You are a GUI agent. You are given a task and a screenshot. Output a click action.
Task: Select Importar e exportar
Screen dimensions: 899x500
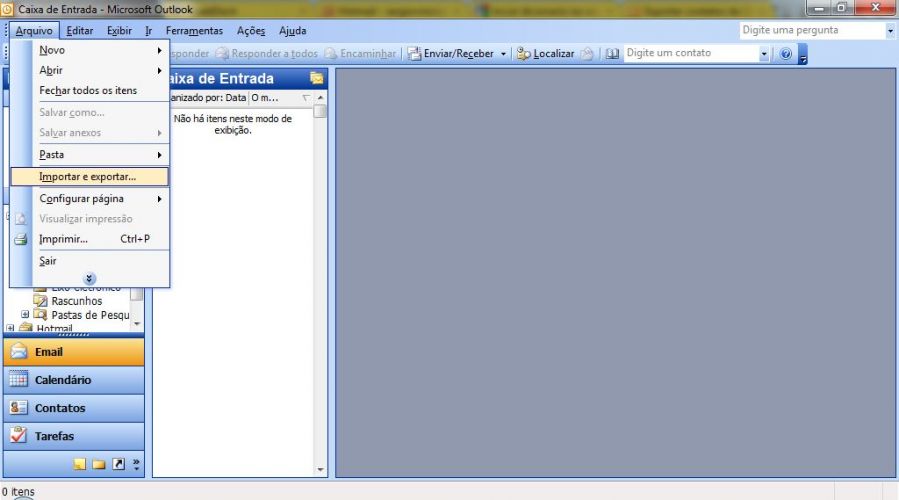89,177
